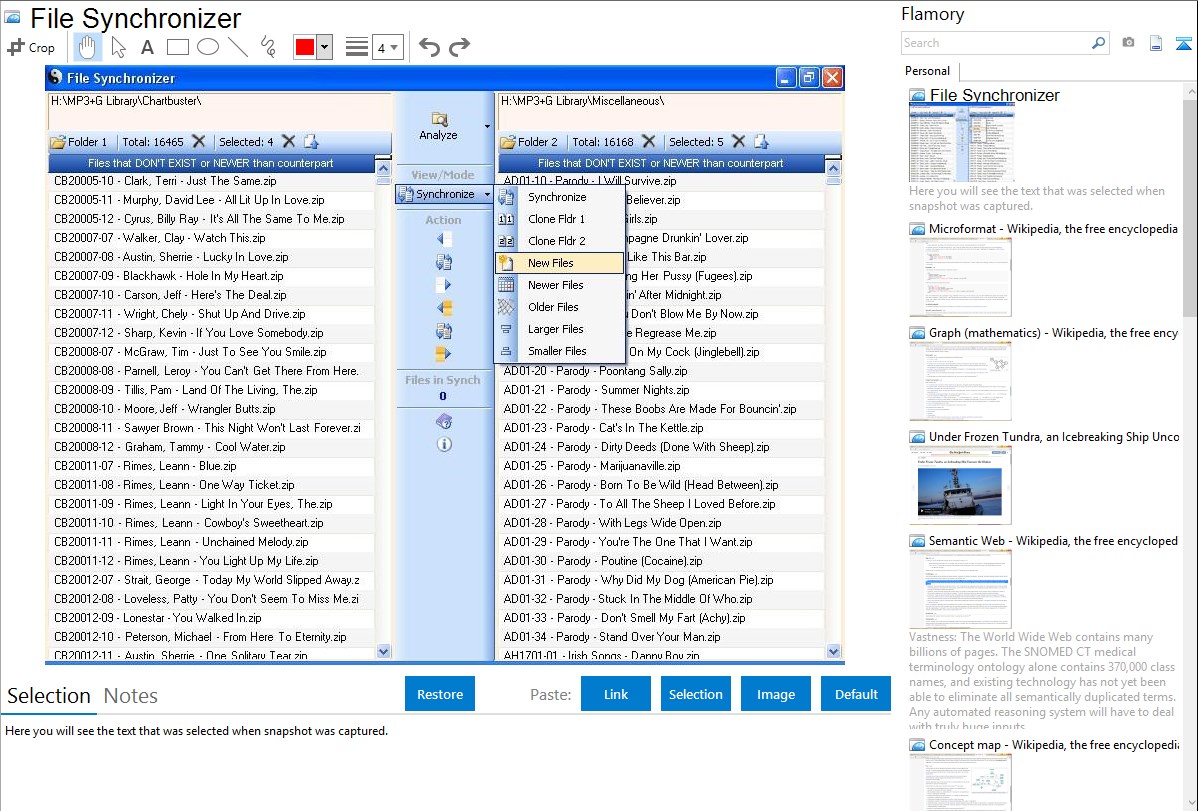1198x811 pixels.
Task: Select the freehand scribble tool
Action: pyautogui.click(x=267, y=47)
